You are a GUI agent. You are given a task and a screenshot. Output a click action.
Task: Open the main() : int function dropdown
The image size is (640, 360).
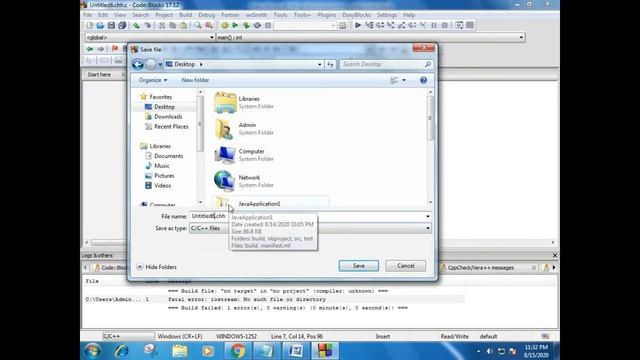(521, 37)
